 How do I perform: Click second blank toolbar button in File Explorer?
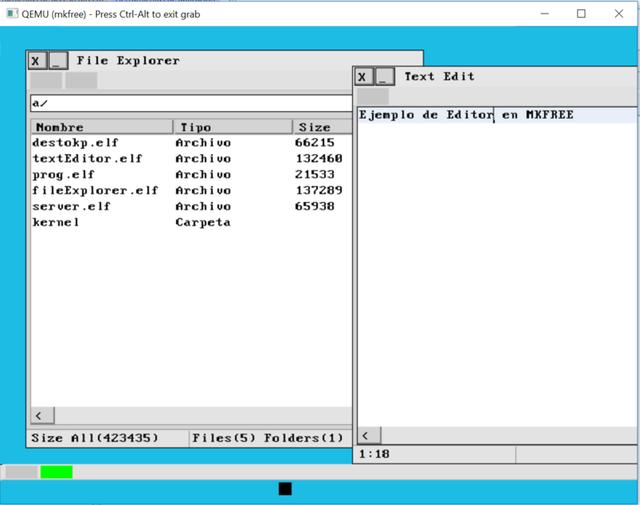point(82,80)
